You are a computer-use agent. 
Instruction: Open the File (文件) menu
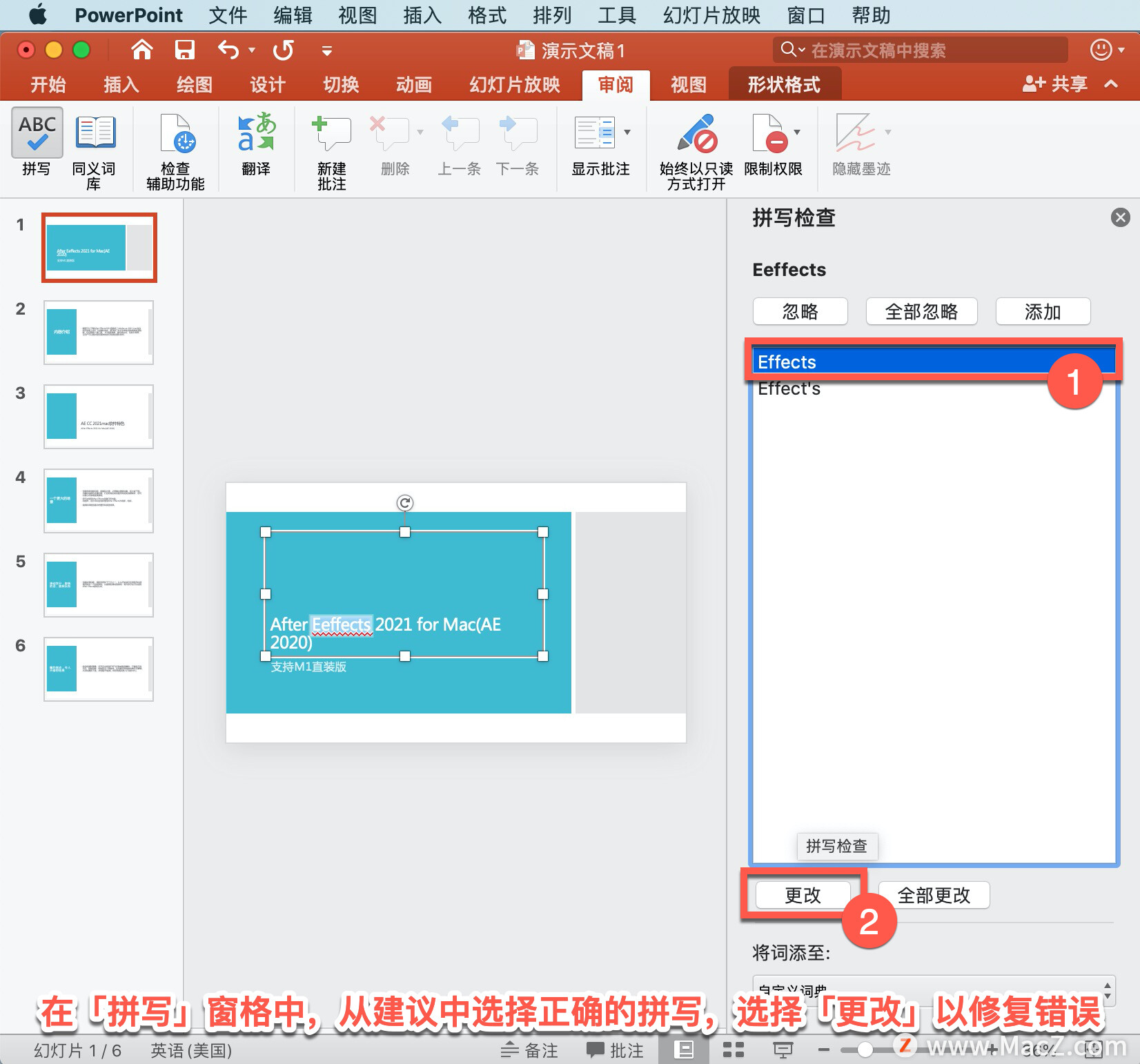tap(228, 14)
